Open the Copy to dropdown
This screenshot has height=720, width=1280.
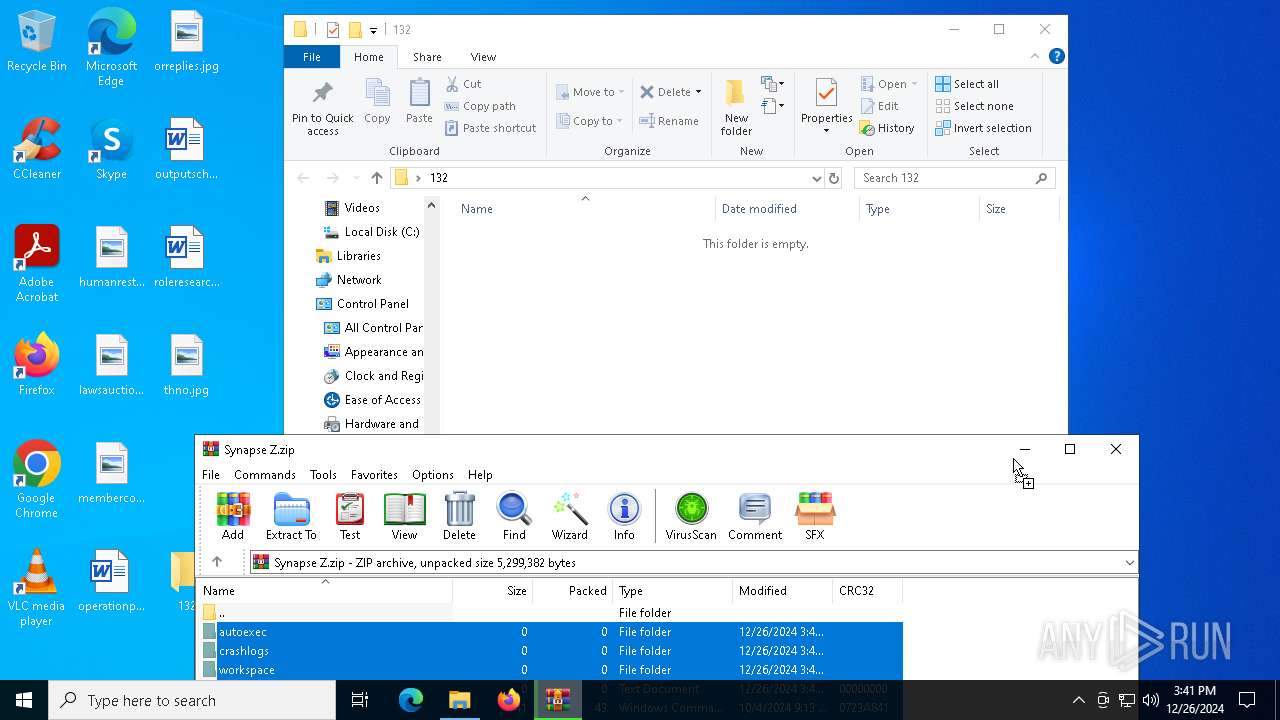[x=589, y=121]
